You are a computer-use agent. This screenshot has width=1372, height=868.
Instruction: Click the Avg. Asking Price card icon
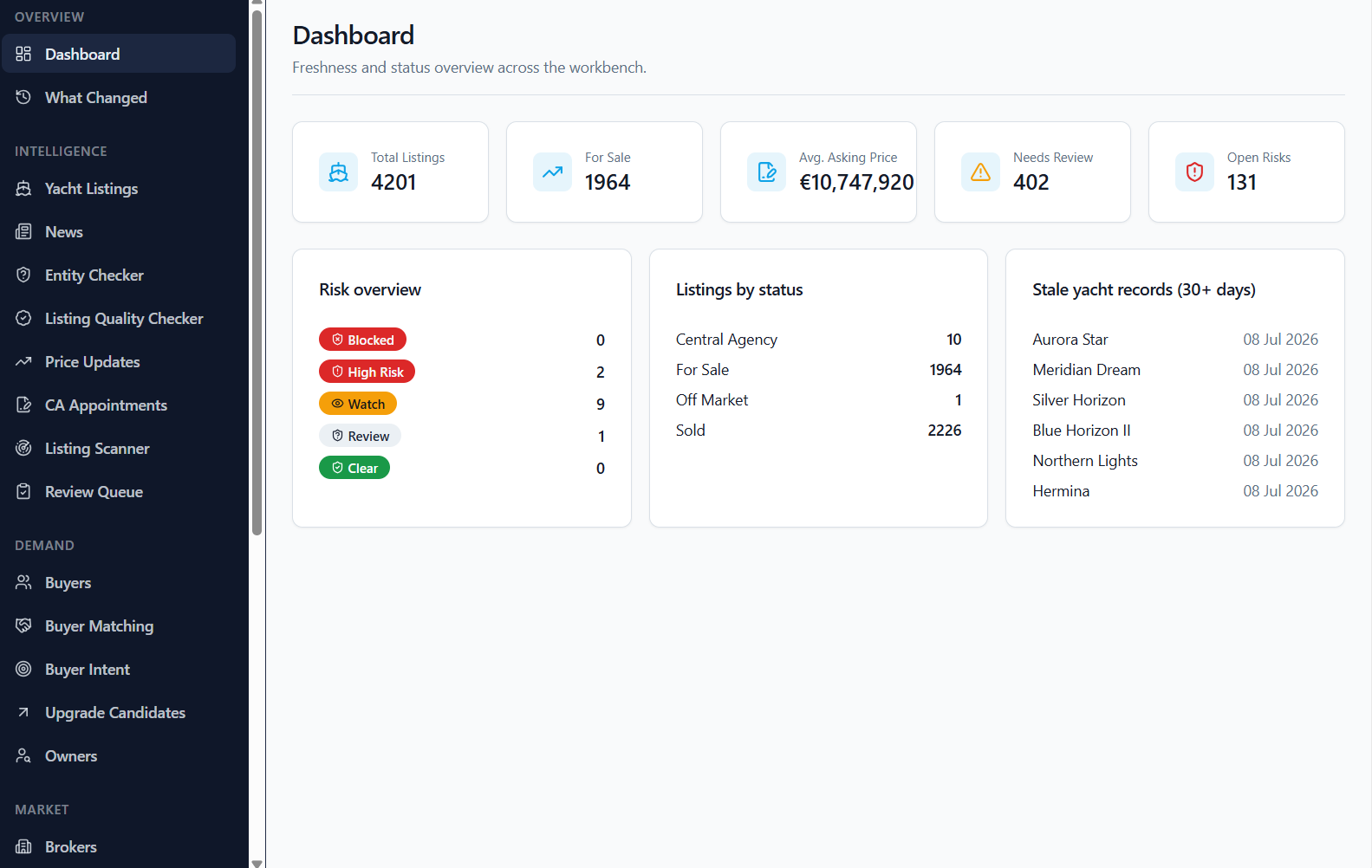[x=766, y=172]
